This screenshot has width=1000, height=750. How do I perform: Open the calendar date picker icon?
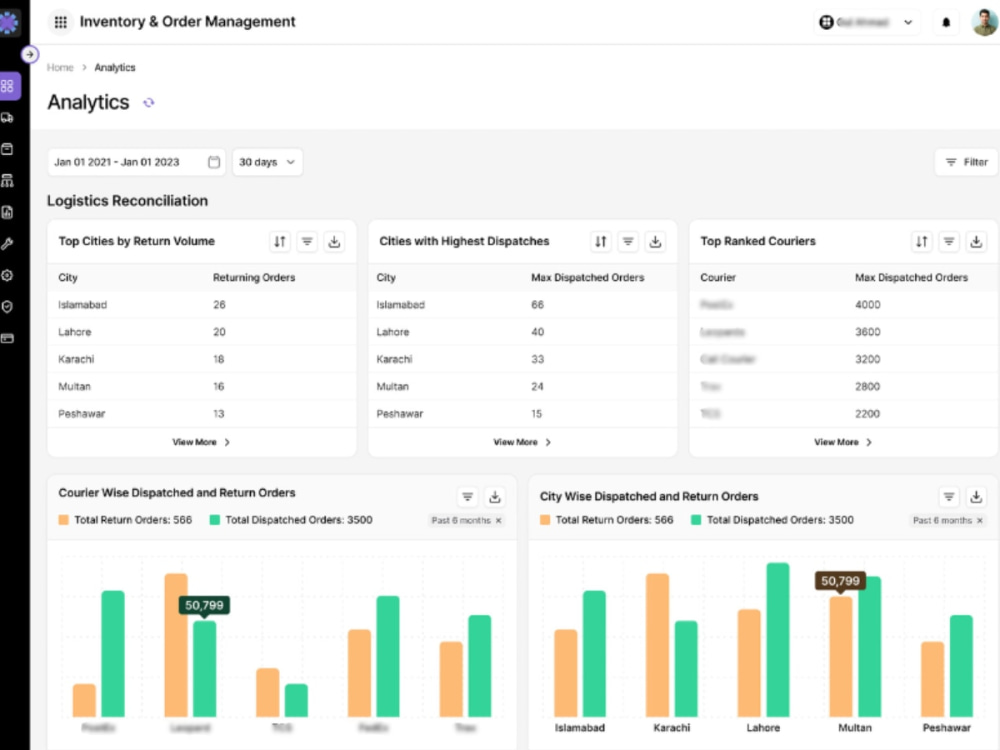point(214,162)
